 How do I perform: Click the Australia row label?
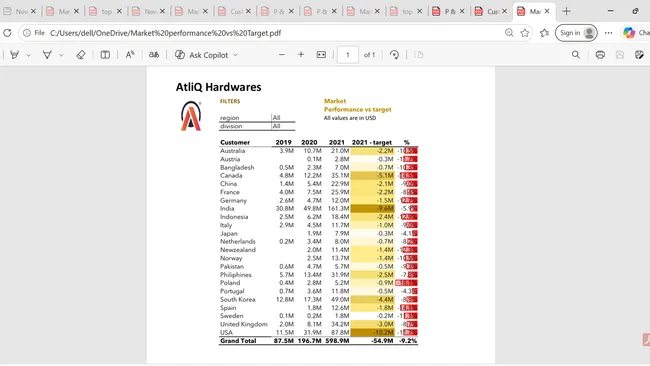233,151
